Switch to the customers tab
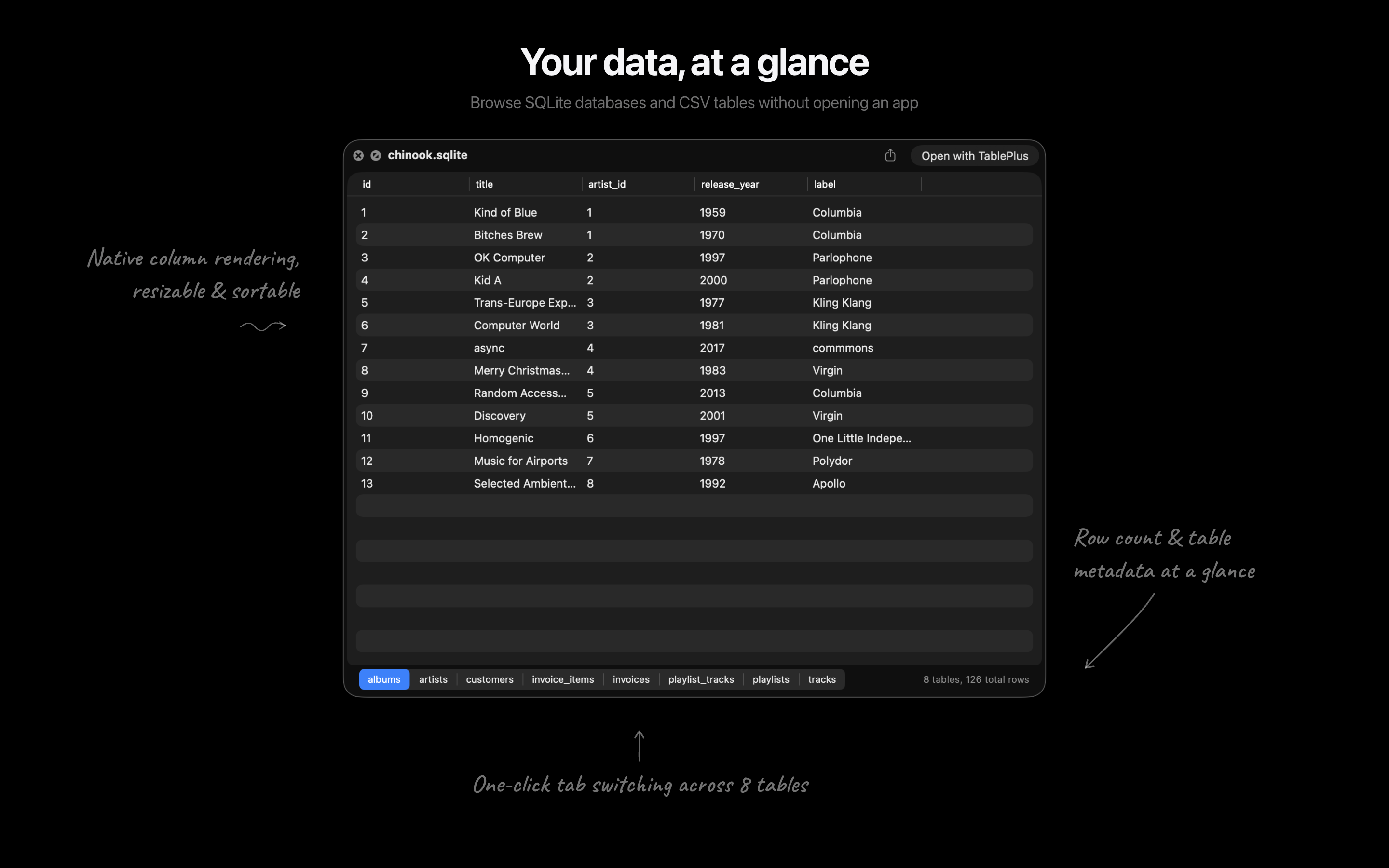The width and height of the screenshot is (1389, 868). coord(489,679)
